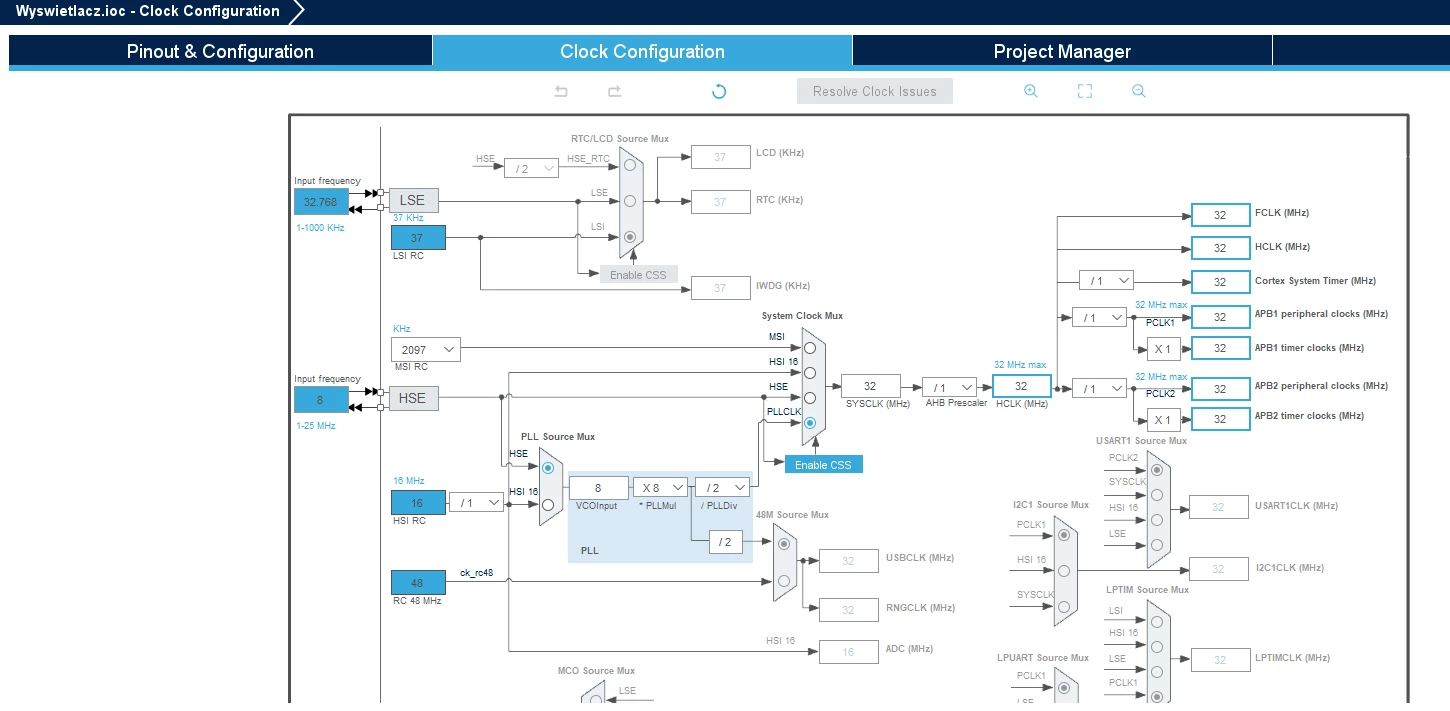The image size is (1450, 711).
Task: Click the Wyswietlacz.ioc - Clock Configuration breadcrumb
Action: (148, 12)
